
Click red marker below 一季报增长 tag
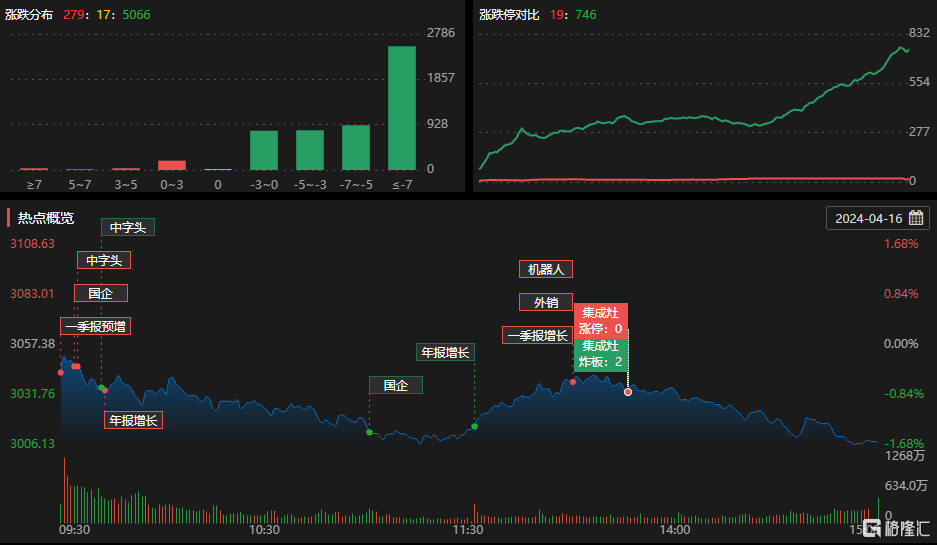click(572, 382)
